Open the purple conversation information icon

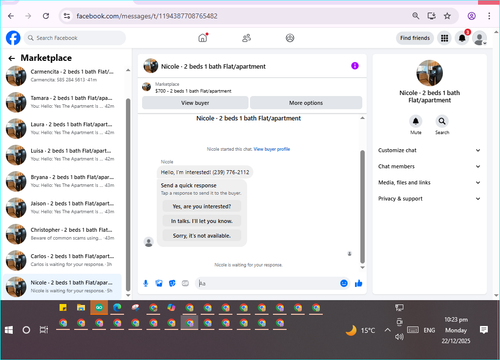(355, 66)
